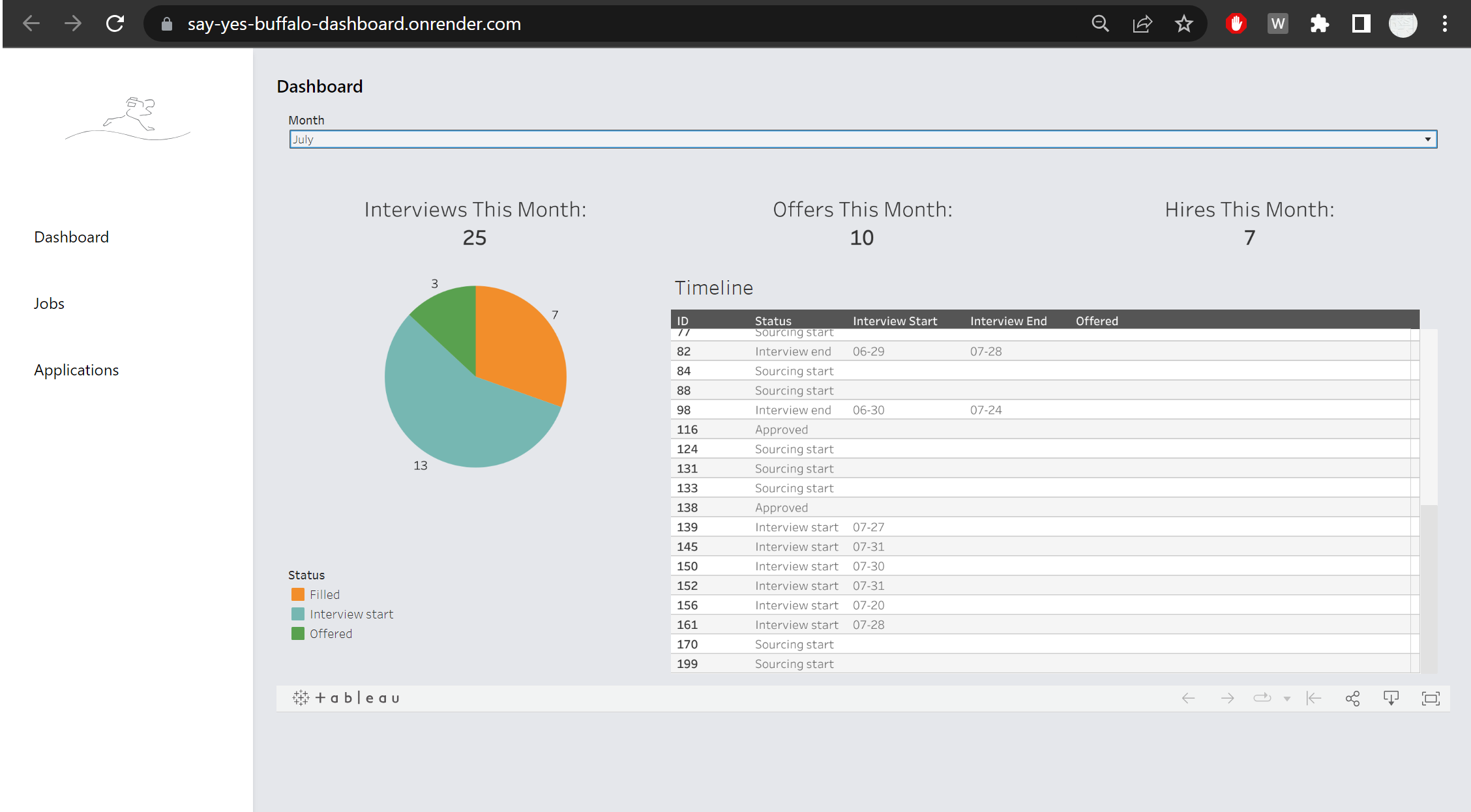Screen dimensions: 1471x812
Task: Enter Tableau full screen mode
Action: (x=1431, y=699)
